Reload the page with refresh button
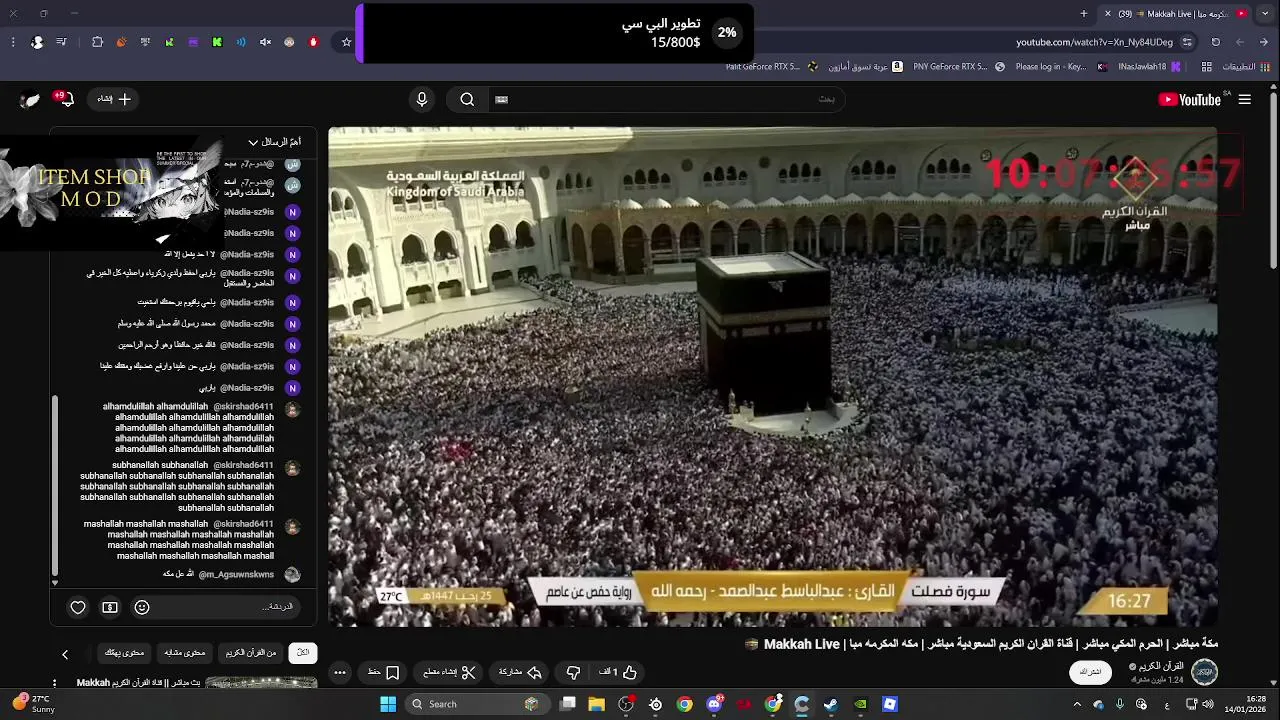 pos(1216,42)
